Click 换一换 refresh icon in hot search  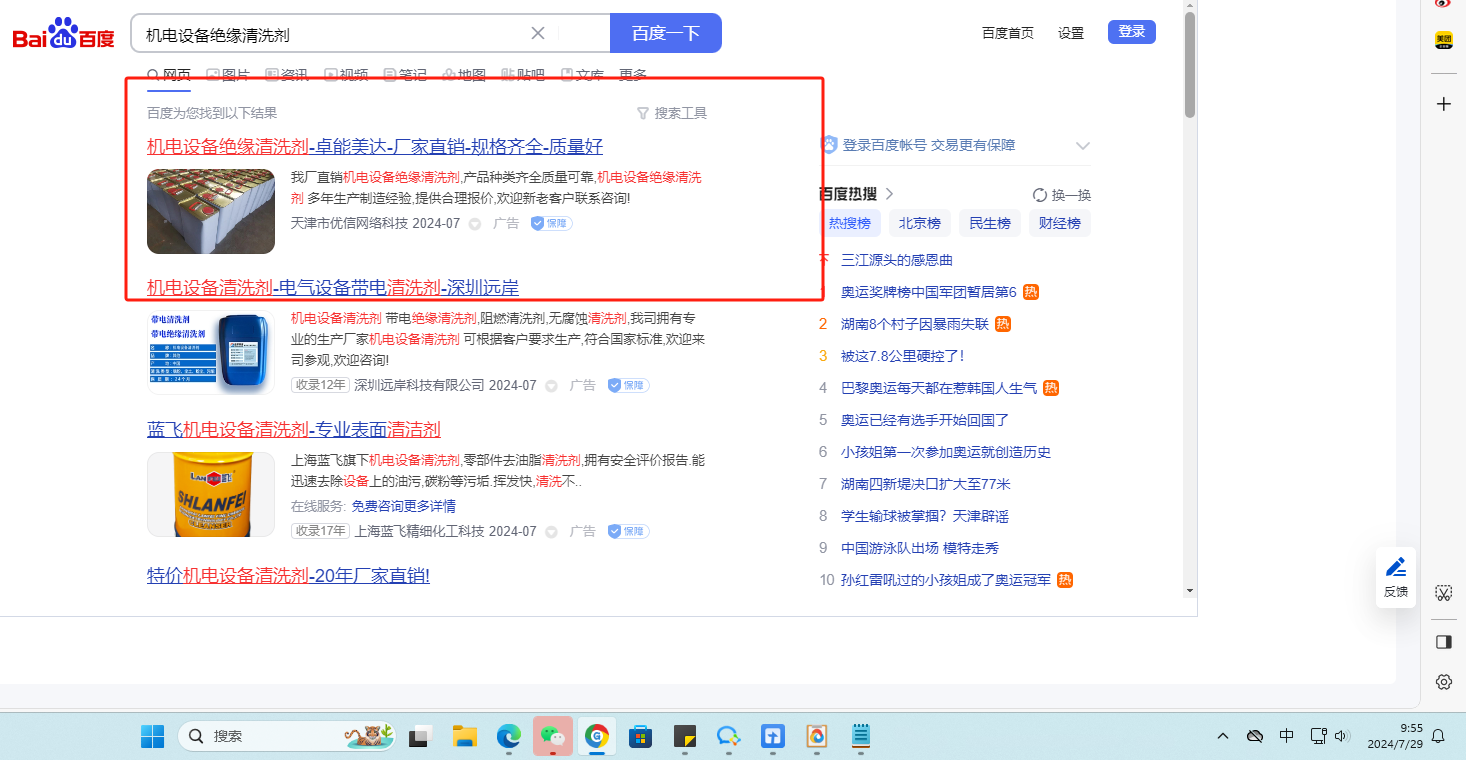click(1040, 195)
